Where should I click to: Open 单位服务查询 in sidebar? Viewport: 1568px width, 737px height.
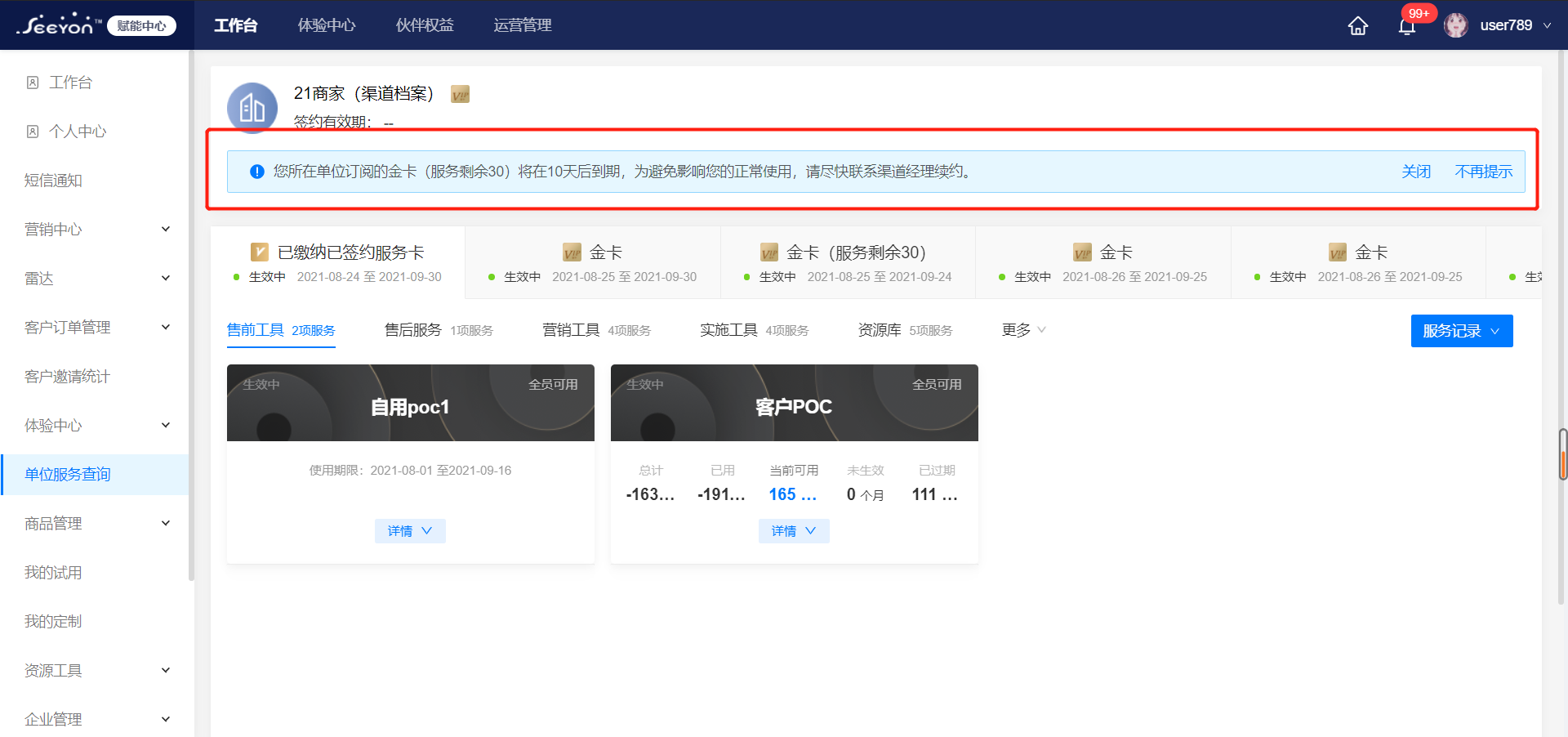click(x=95, y=475)
